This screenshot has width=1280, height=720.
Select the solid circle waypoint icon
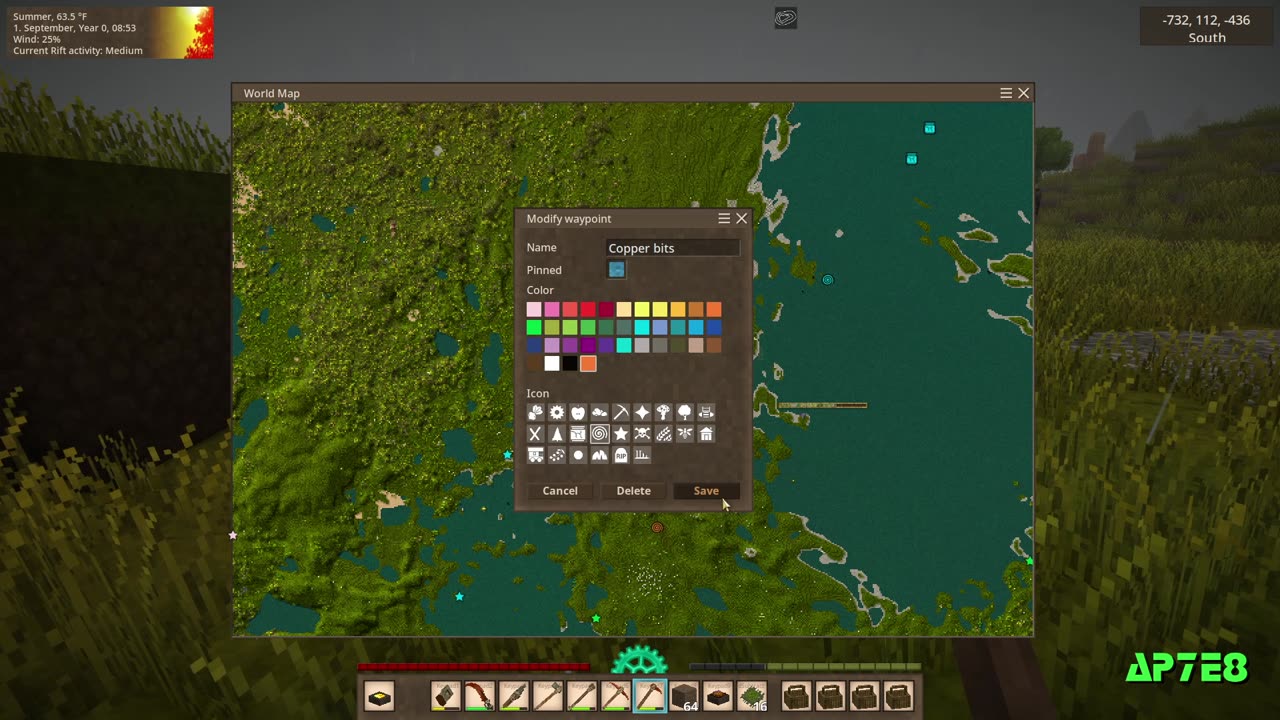578,455
